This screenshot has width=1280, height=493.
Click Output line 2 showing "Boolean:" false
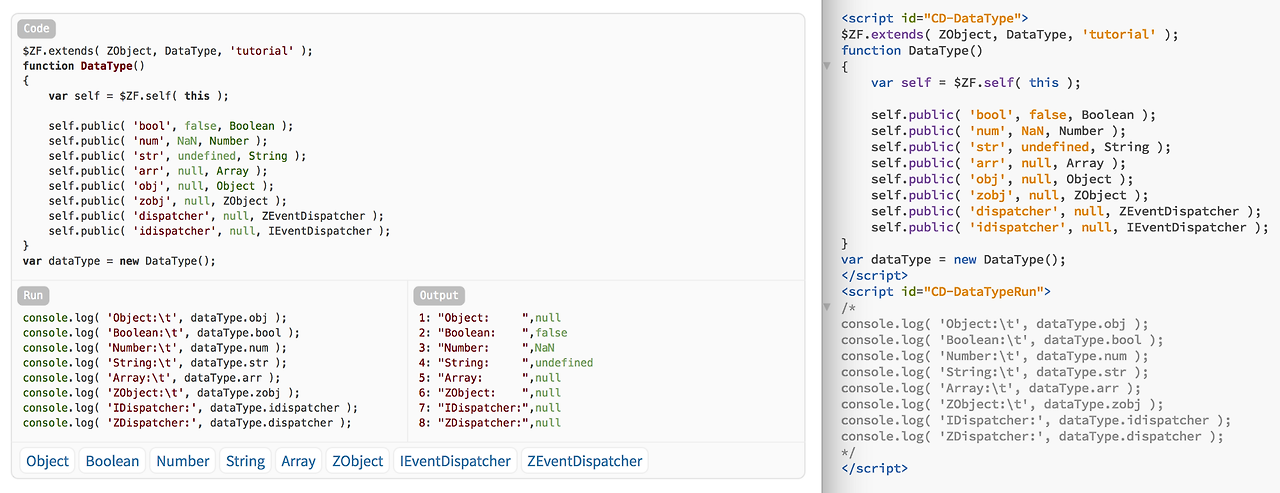pyautogui.click(x=493, y=333)
